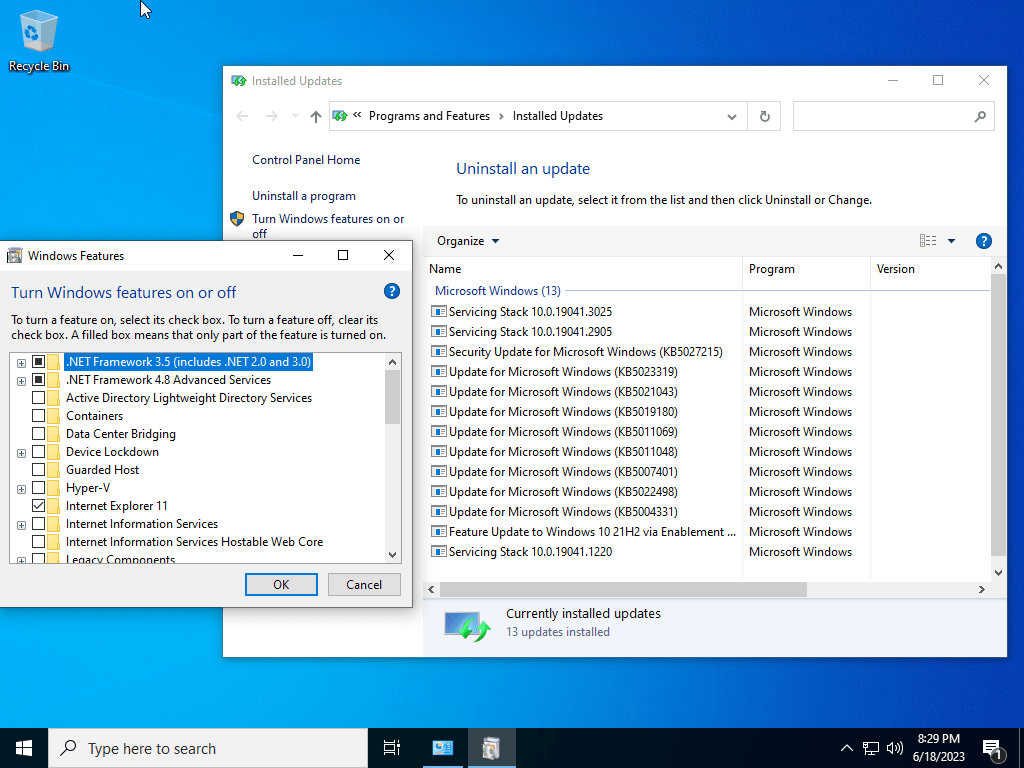Switch to the Control Panel taskbar app
The width and height of the screenshot is (1024, 768).
[443, 748]
